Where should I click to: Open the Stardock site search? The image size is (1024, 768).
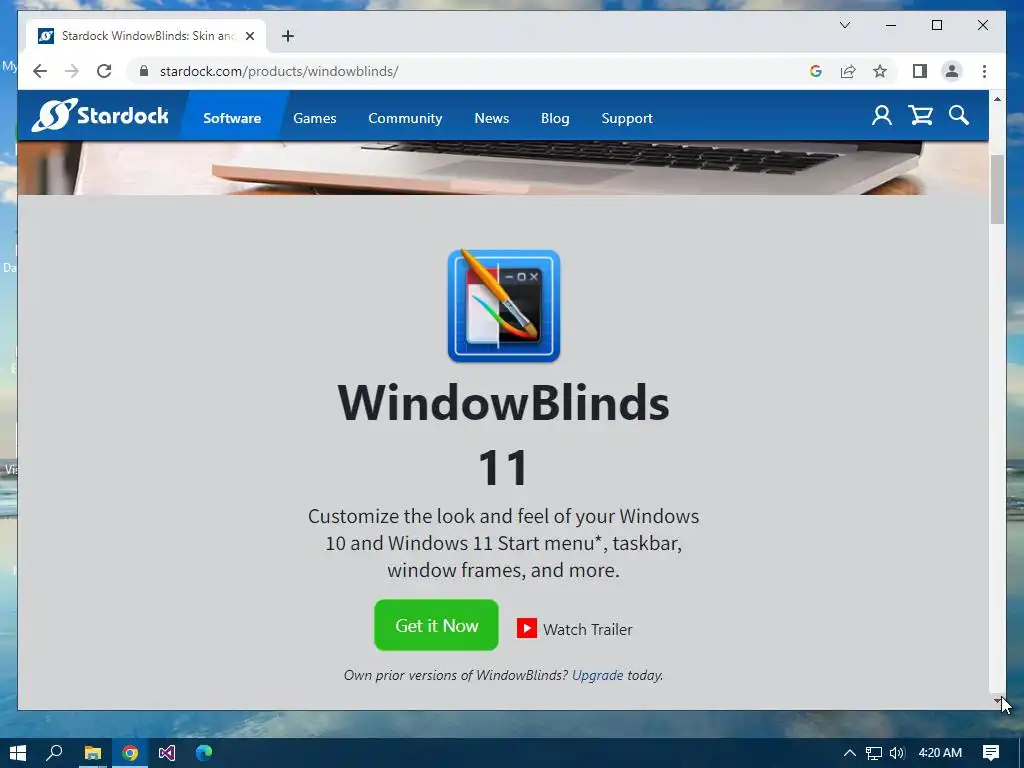959,116
